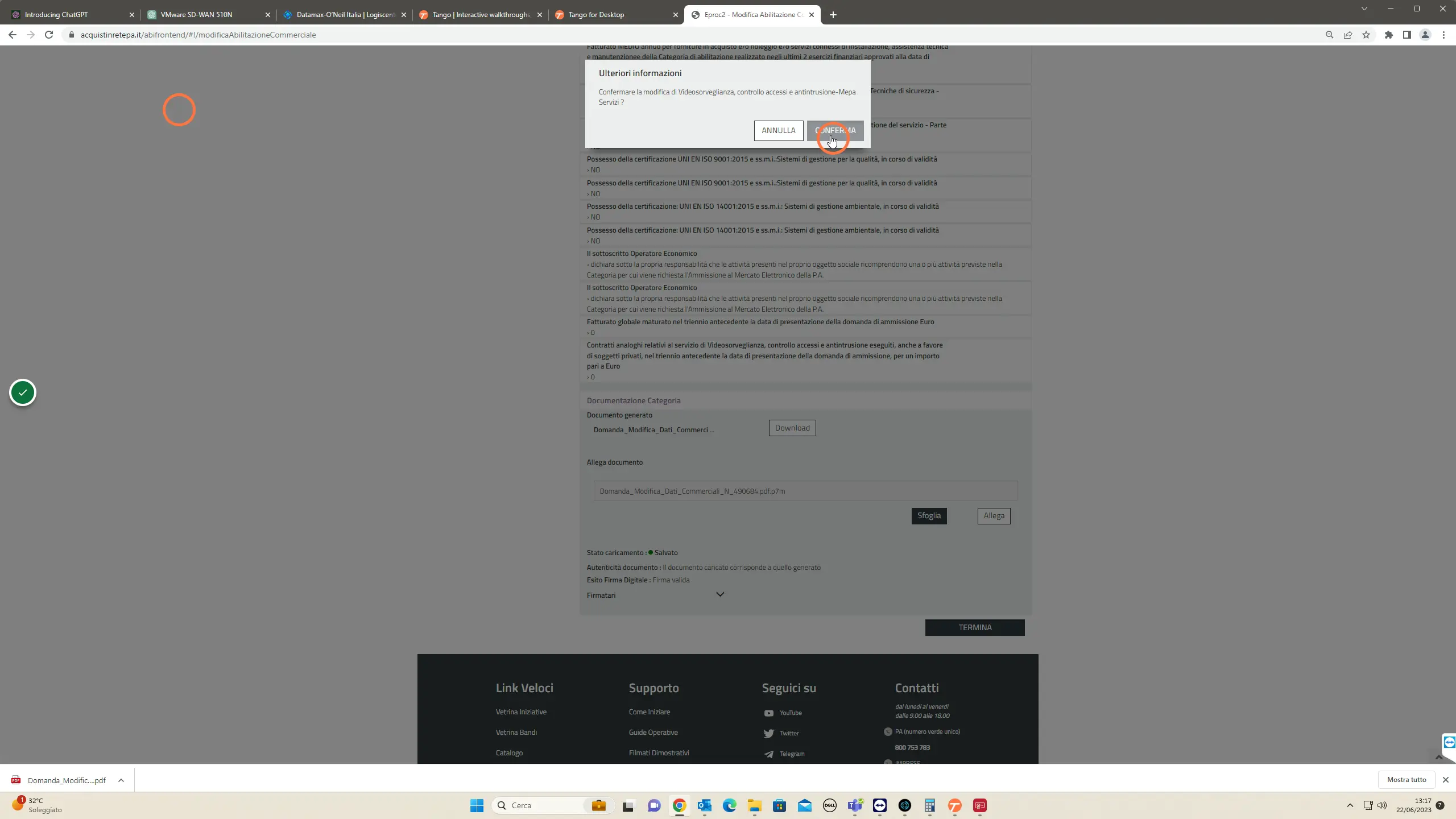
Task: Open TeamViewer from taskbar
Action: coord(880,805)
